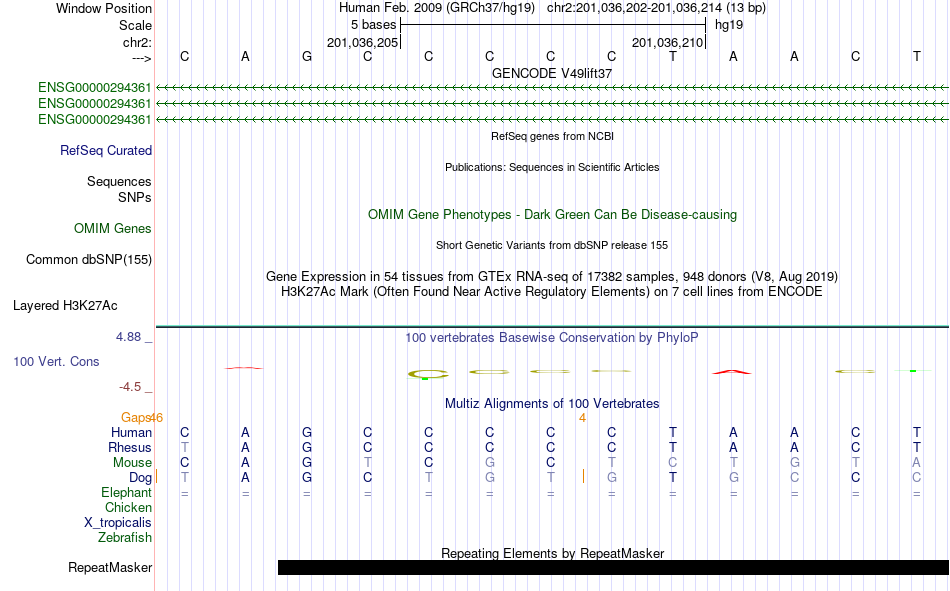Click the X_tropicalis alignment row label
The image size is (950, 591).
[x=118, y=523]
